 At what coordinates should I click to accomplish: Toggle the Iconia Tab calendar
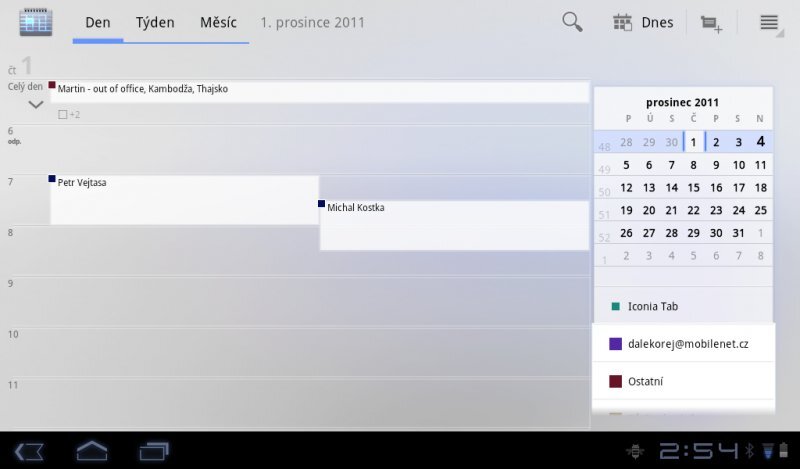pyautogui.click(x=683, y=306)
